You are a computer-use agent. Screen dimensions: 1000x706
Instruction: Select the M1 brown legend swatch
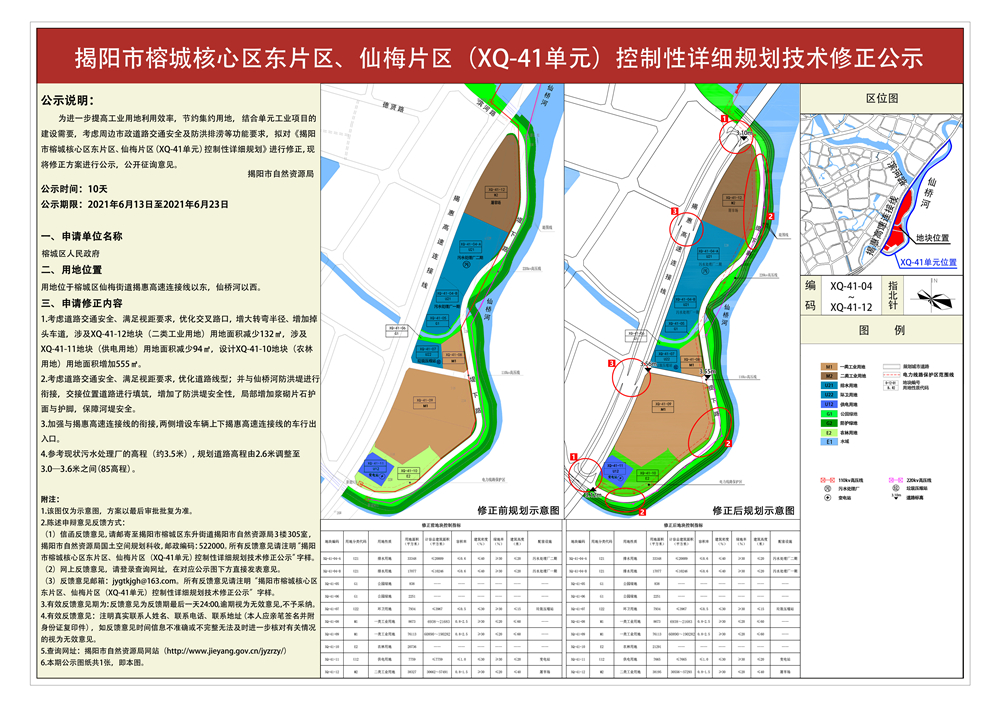(x=829, y=367)
